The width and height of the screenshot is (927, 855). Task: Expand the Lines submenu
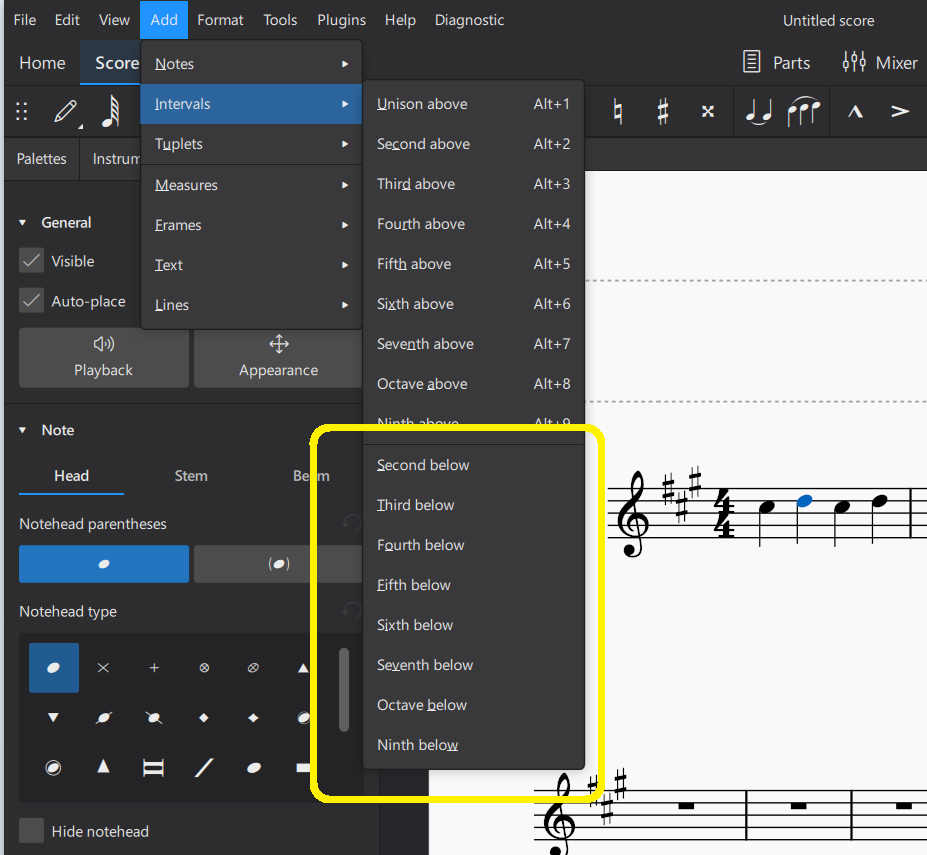(251, 305)
